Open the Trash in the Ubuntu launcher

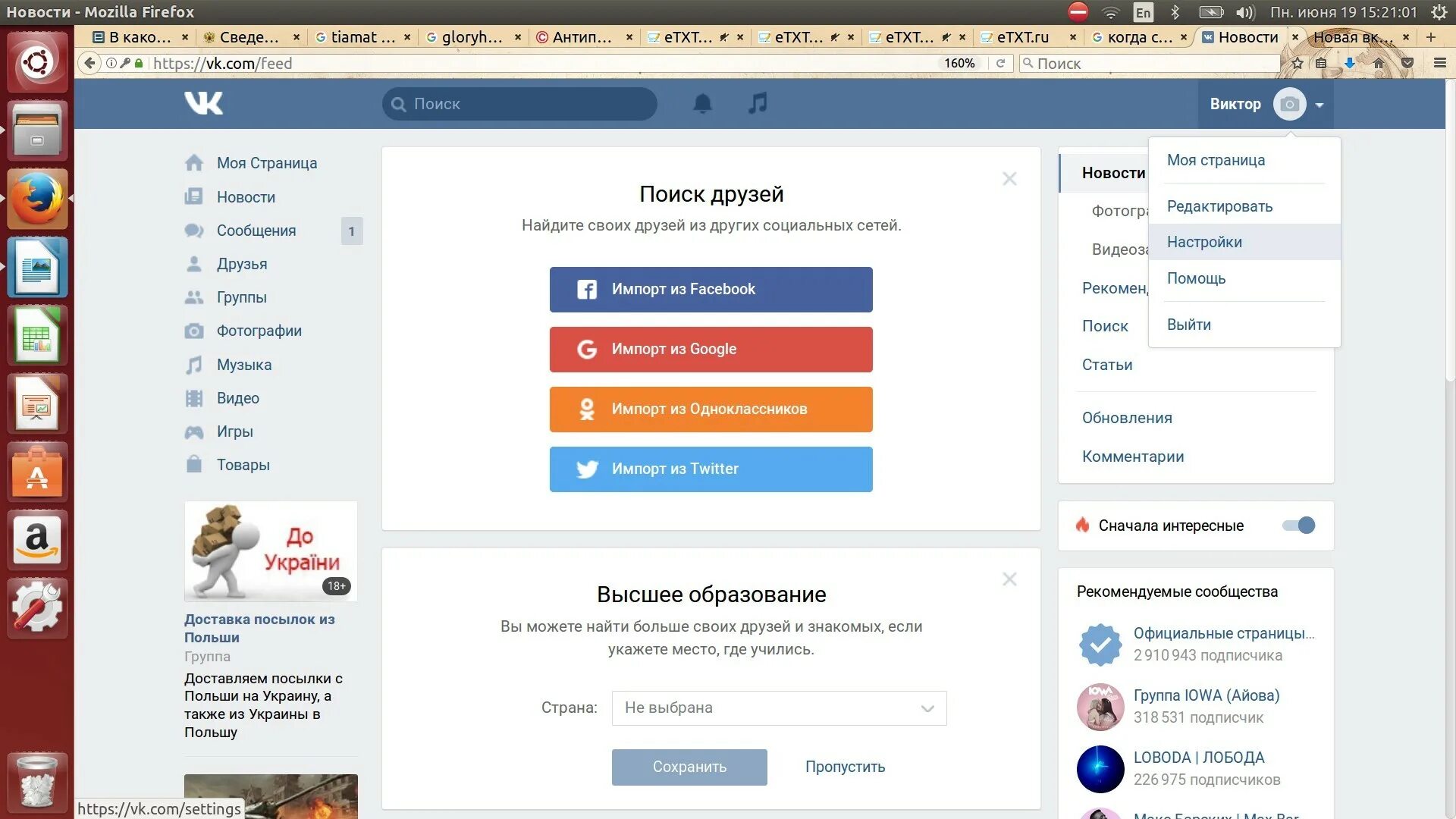point(36,783)
